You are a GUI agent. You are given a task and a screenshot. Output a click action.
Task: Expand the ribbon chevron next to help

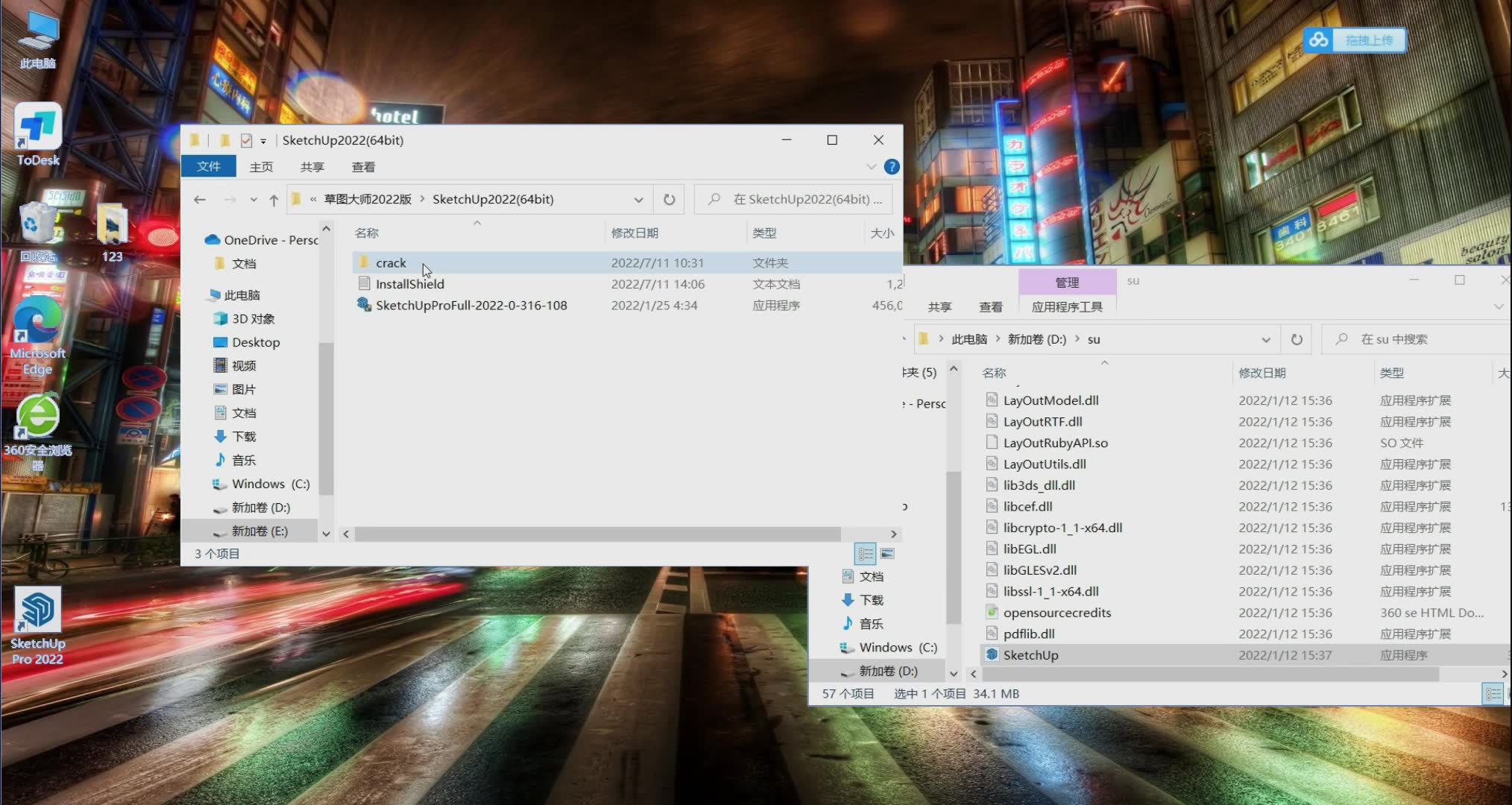[x=871, y=167]
